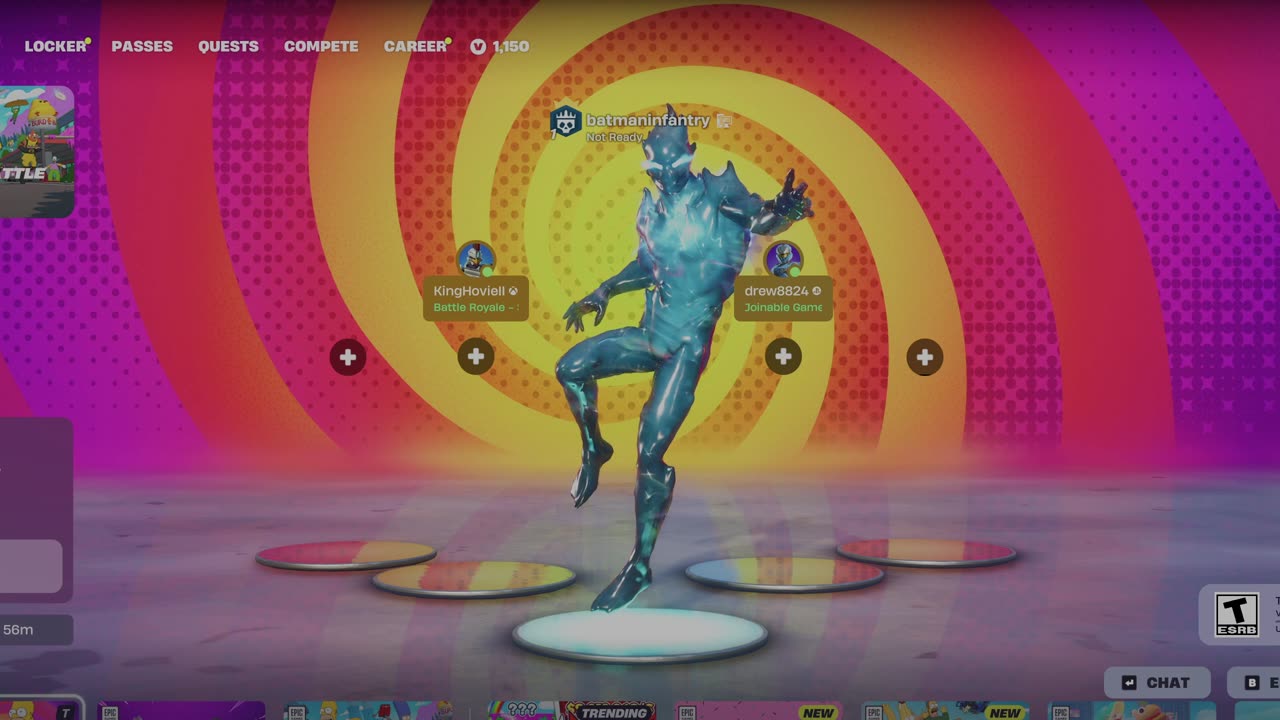Open the QUESTS tab
1280x720 pixels.
228,46
